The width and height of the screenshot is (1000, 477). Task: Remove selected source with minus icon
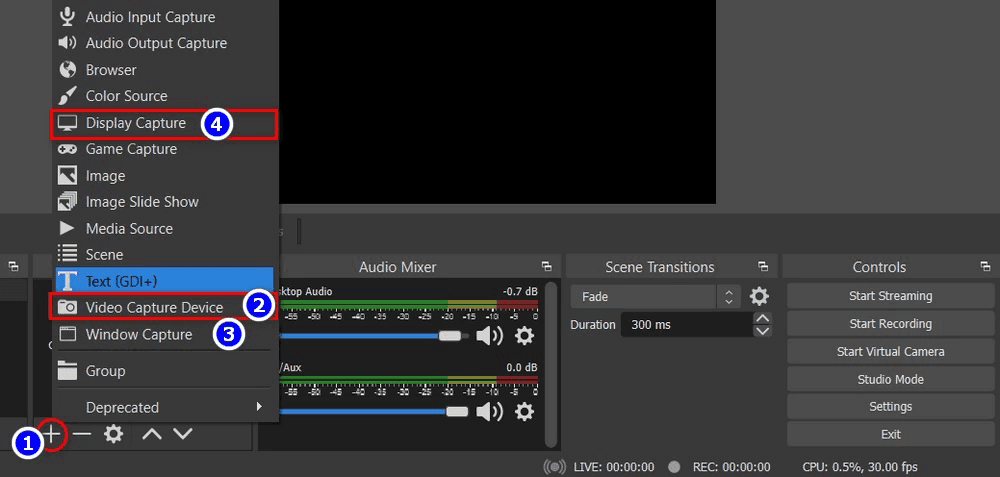click(82, 434)
